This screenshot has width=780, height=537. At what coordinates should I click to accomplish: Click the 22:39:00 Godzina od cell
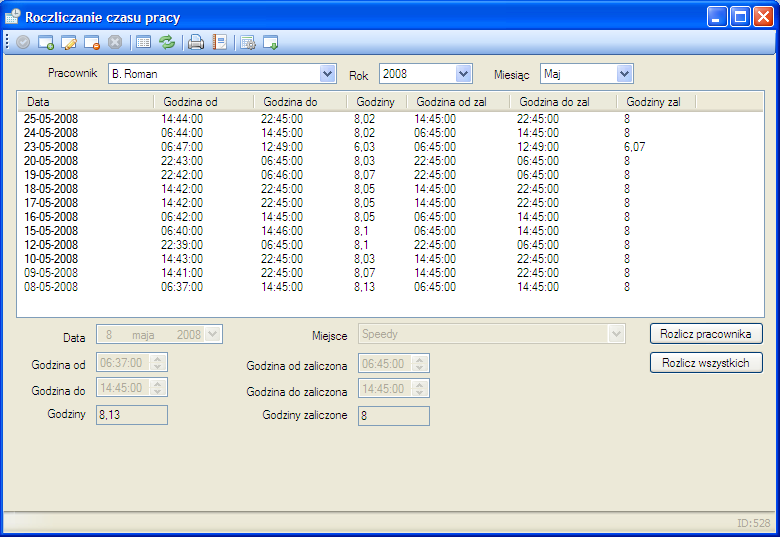182,245
